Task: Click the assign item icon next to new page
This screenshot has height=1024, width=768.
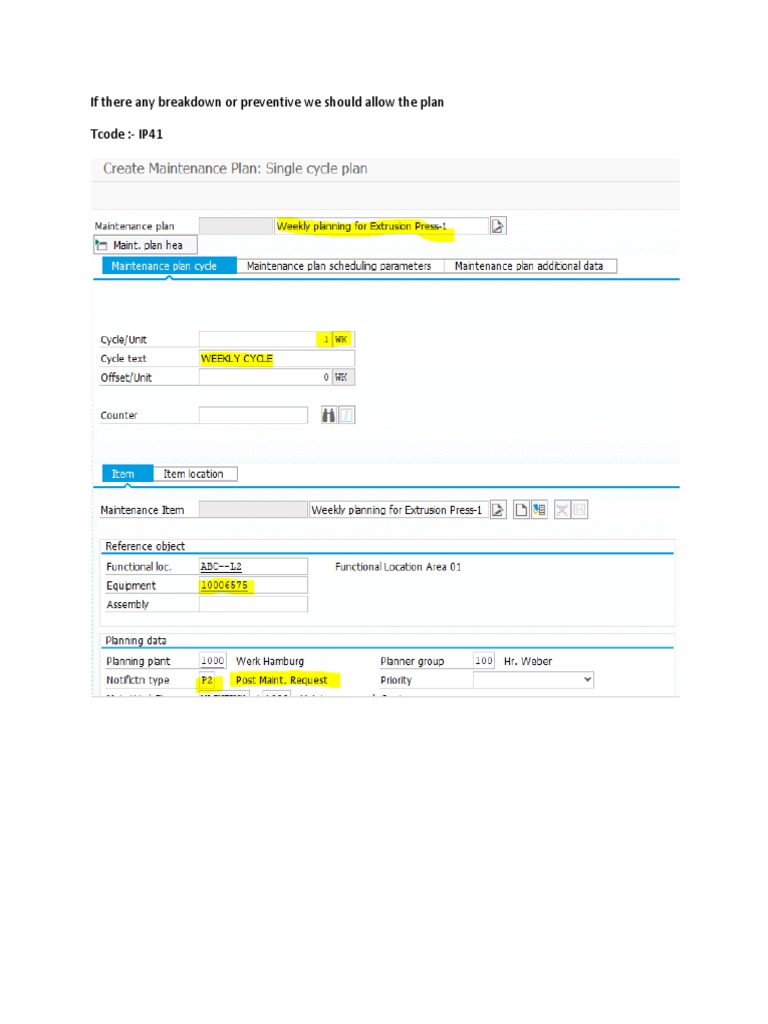Action: point(539,509)
